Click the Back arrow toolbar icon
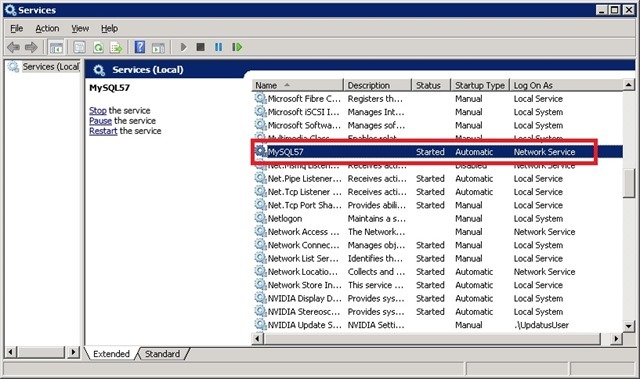The image size is (640, 379). pos(13,47)
